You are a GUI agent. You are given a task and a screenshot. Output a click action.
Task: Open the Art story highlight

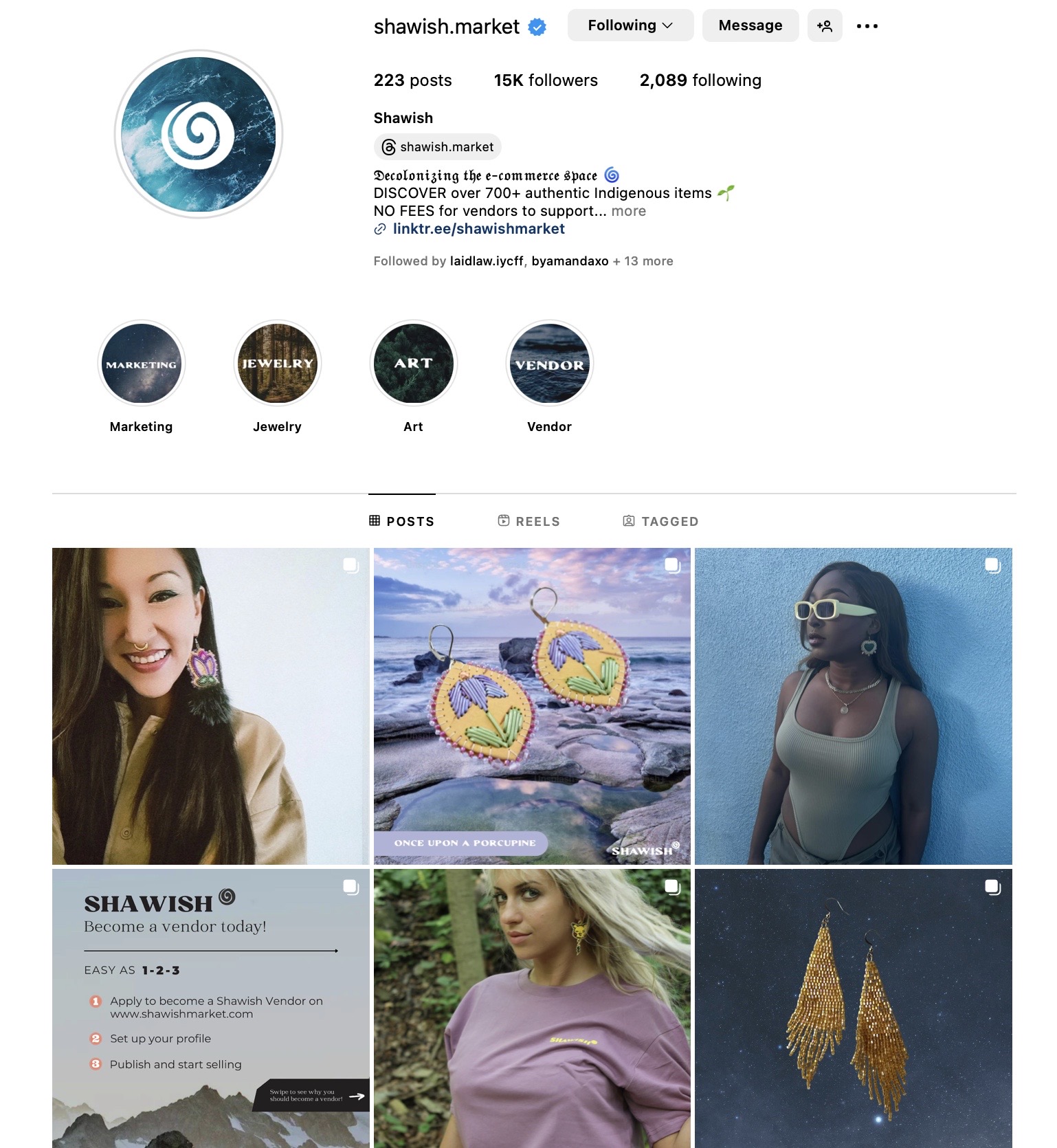pos(414,364)
